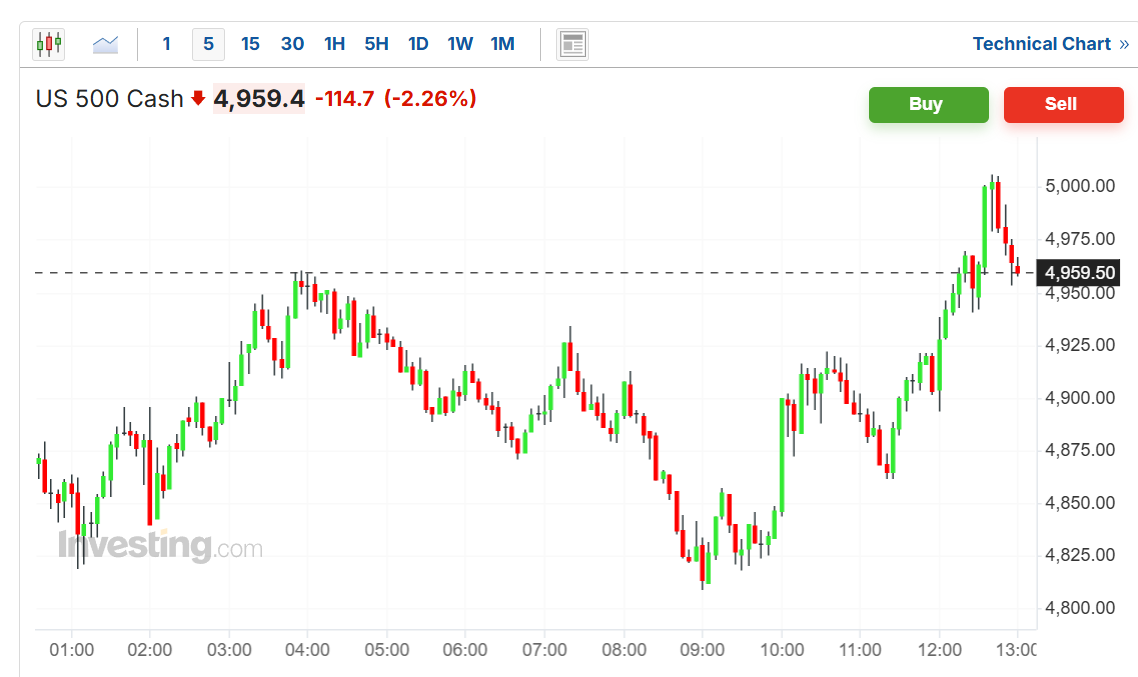Select the 1 minute interval
Viewport: 1138px width, 677px height.
(166, 44)
